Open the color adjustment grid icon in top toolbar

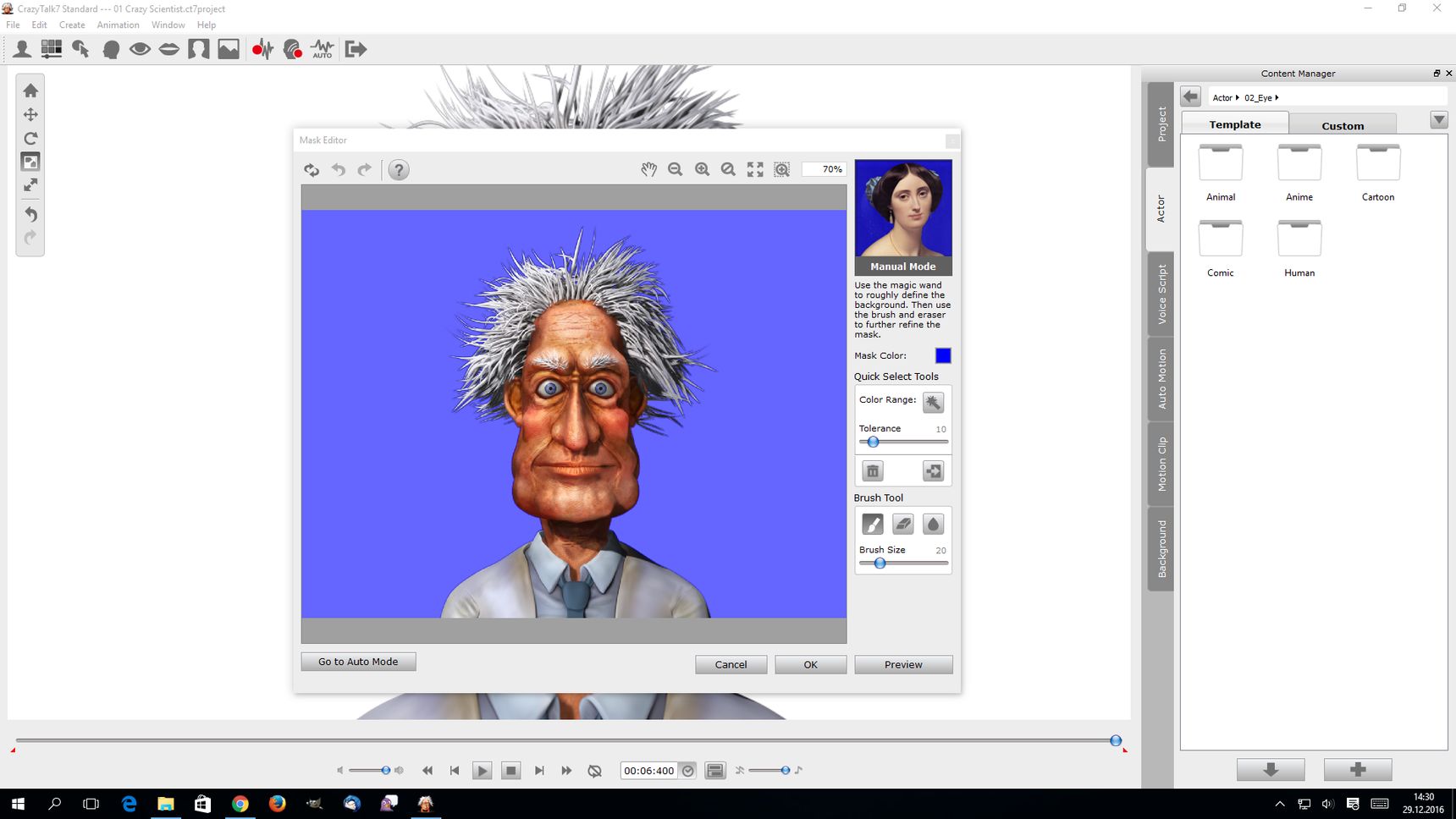pyautogui.click(x=52, y=49)
